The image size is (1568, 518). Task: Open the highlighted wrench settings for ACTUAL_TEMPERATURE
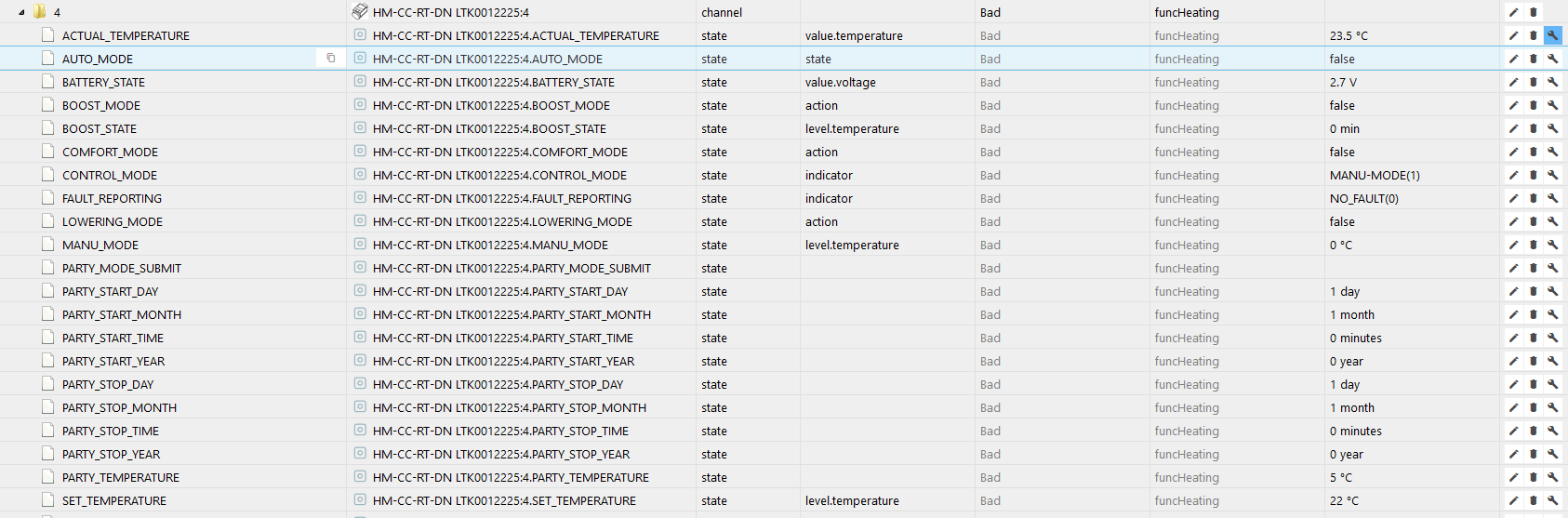[1552, 35]
